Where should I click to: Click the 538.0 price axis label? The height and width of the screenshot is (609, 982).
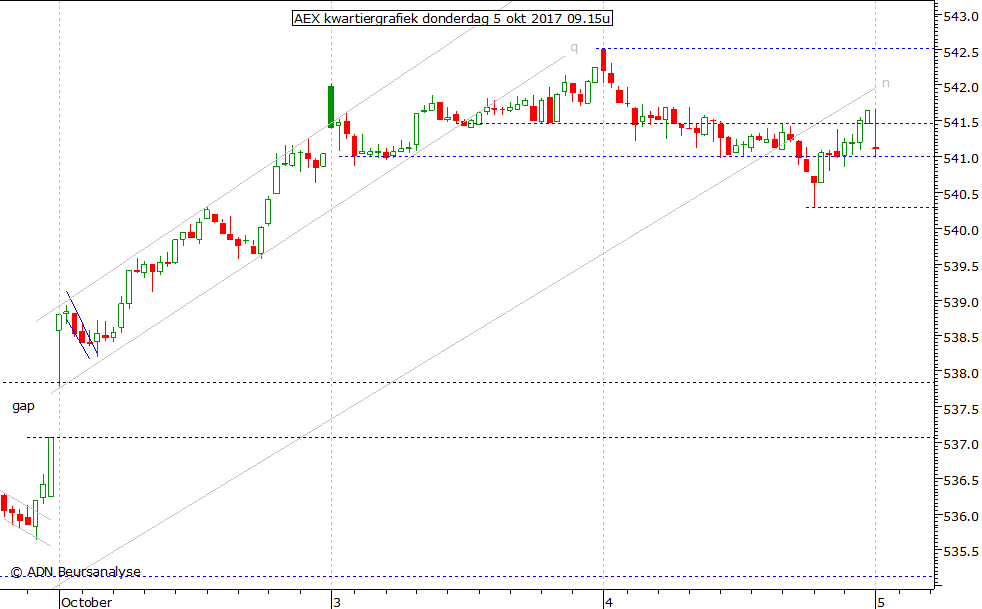(x=960, y=373)
